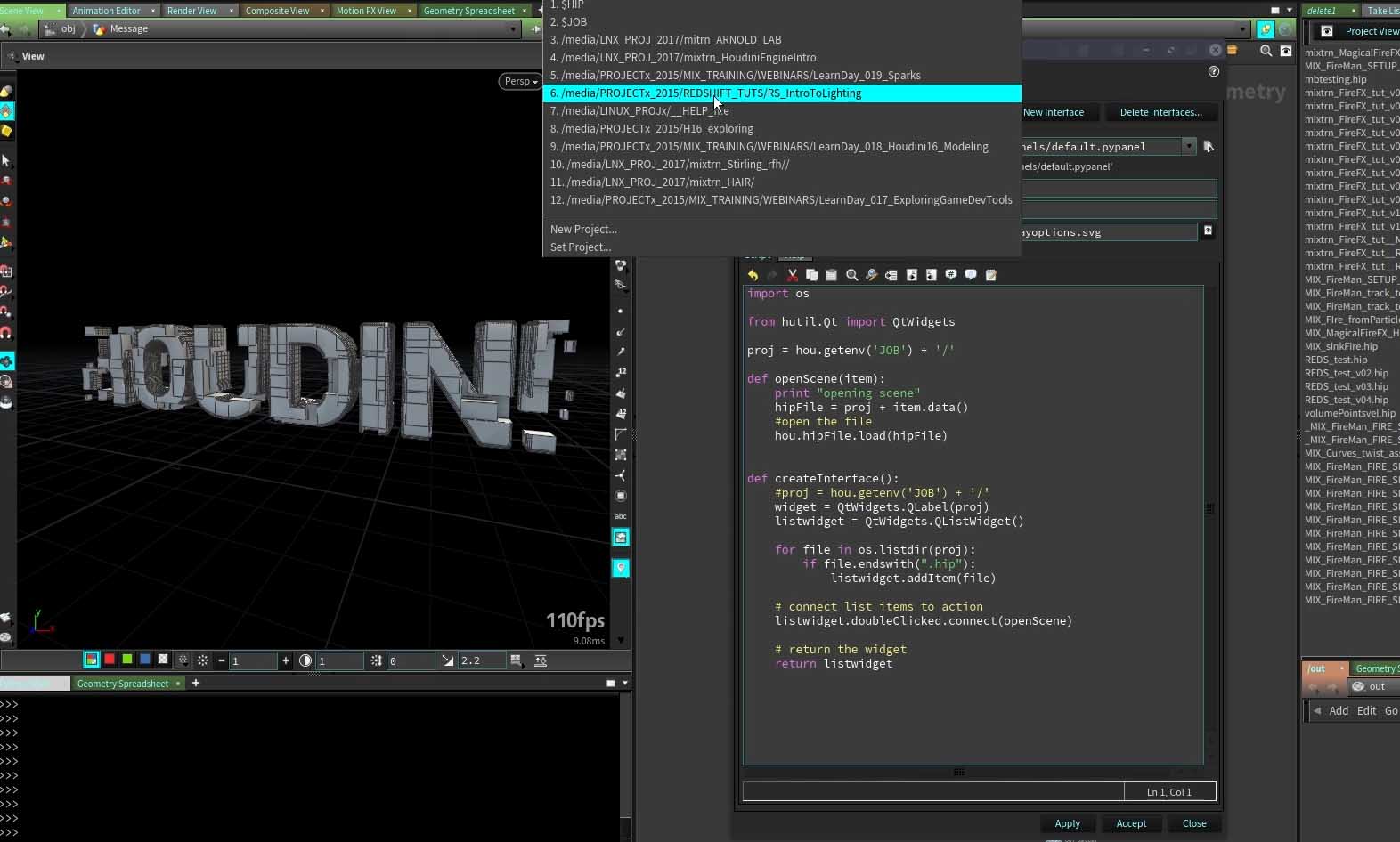This screenshot has width=1400, height=842.
Task: Expand the obj network path dropdown
Action: (x=512, y=29)
